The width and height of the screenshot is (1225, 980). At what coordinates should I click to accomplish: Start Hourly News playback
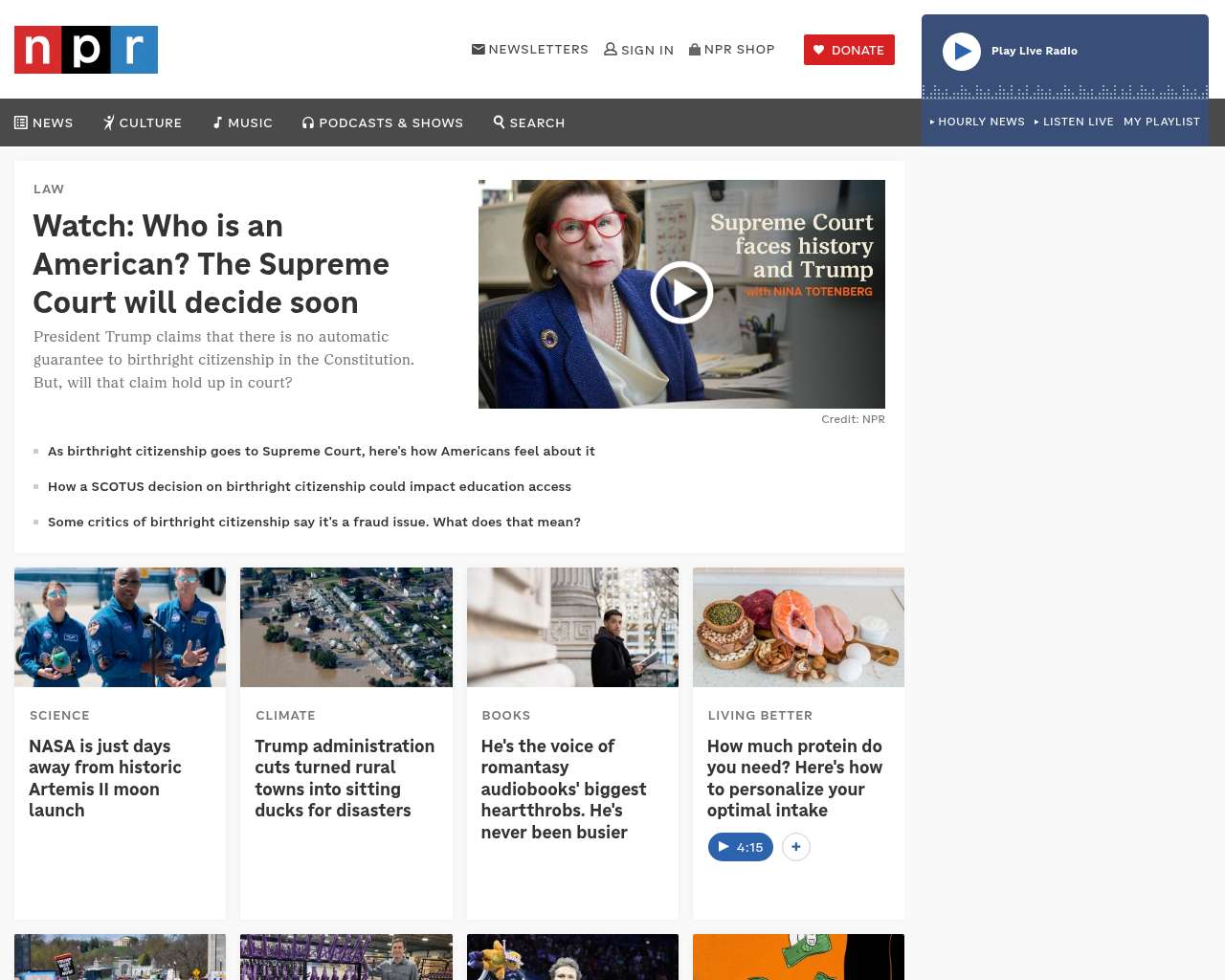977,122
